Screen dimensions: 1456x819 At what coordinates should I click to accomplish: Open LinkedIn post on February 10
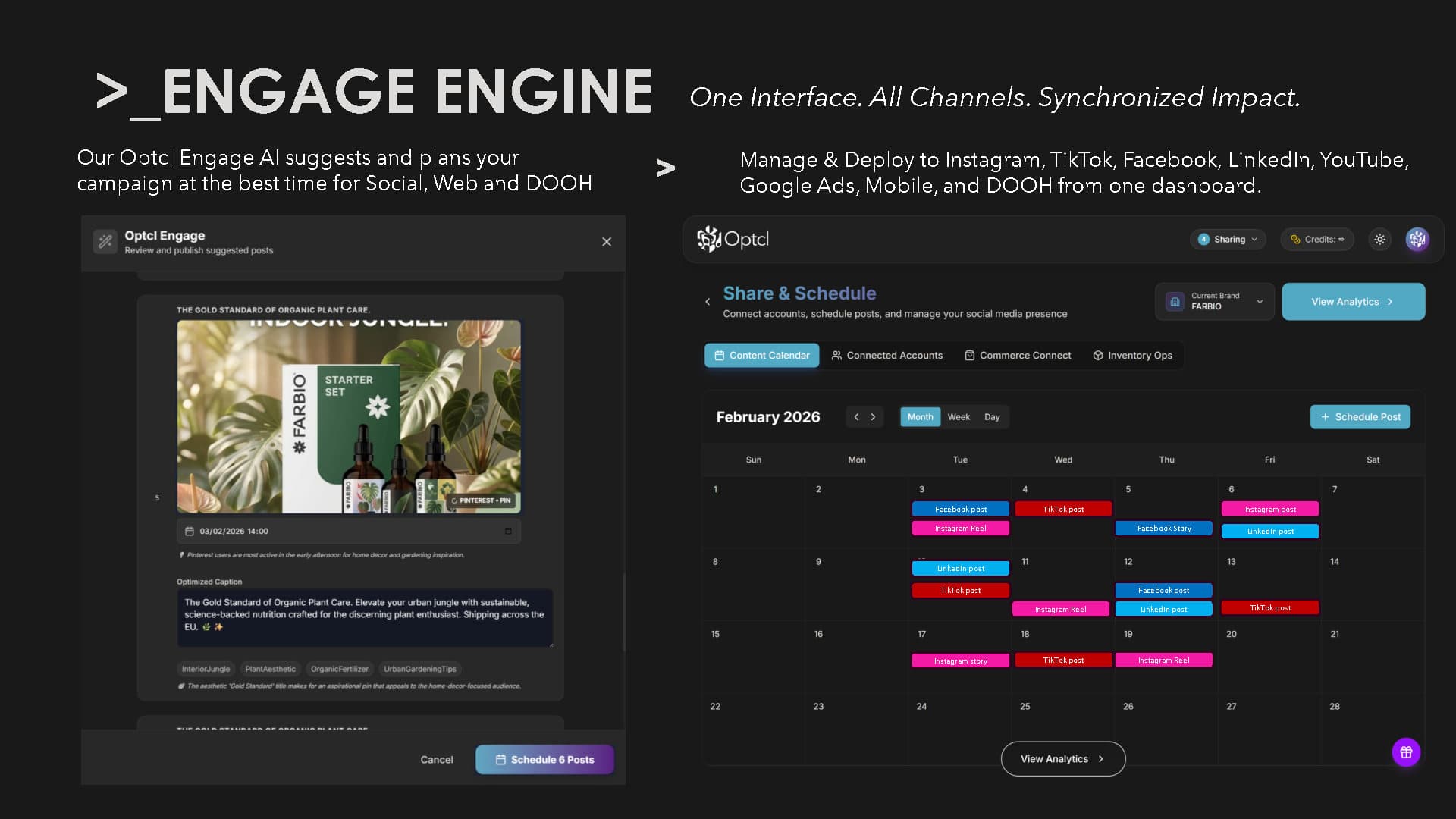pos(961,569)
